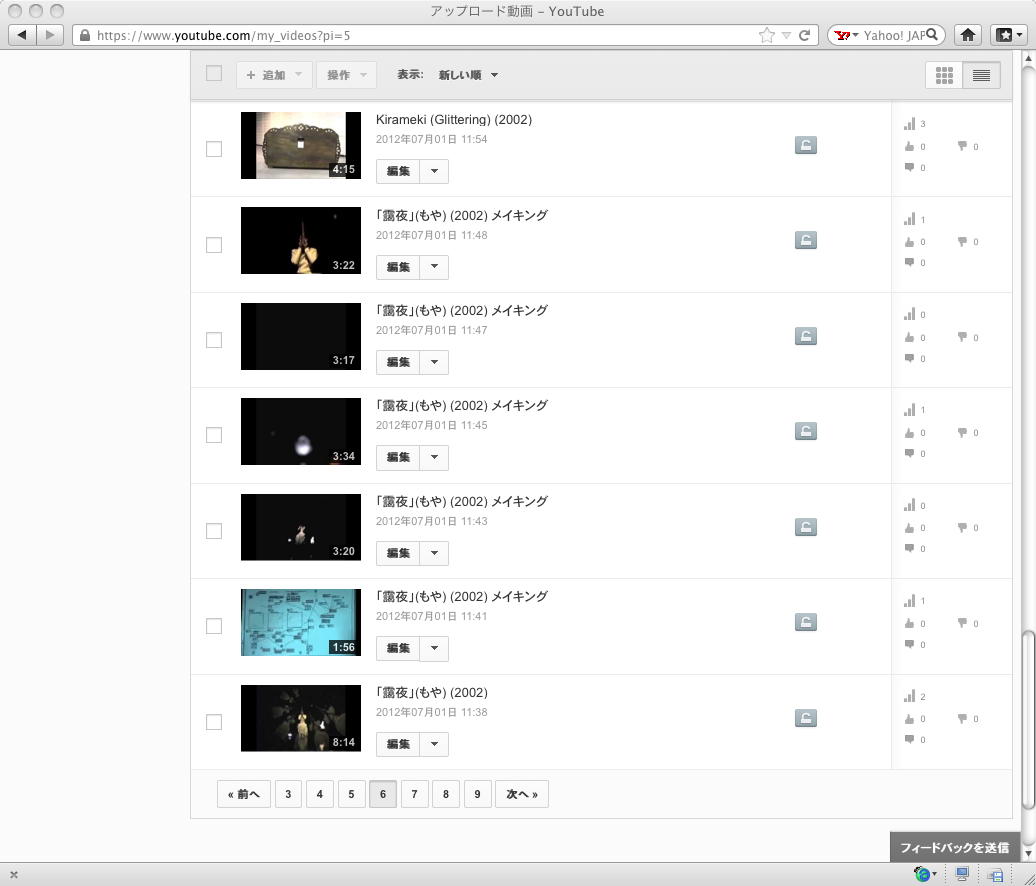Reload the current page

[804, 35]
